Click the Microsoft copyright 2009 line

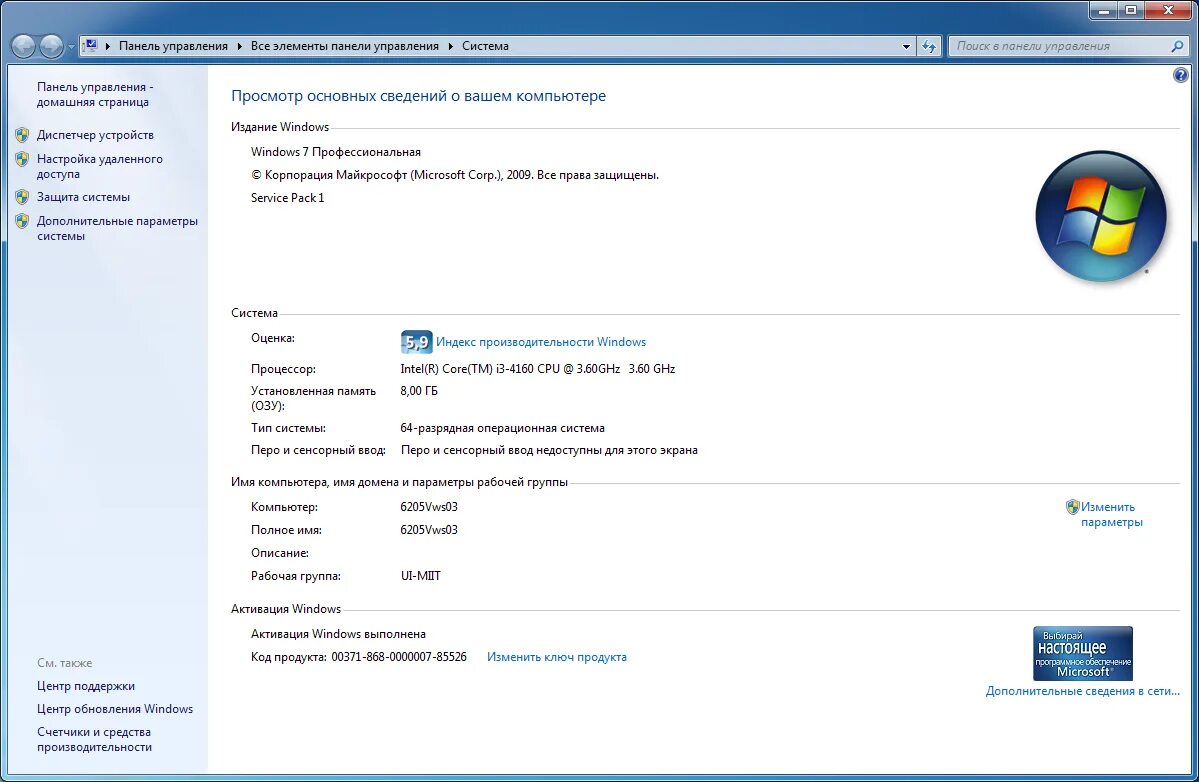pyautogui.click(x=455, y=175)
